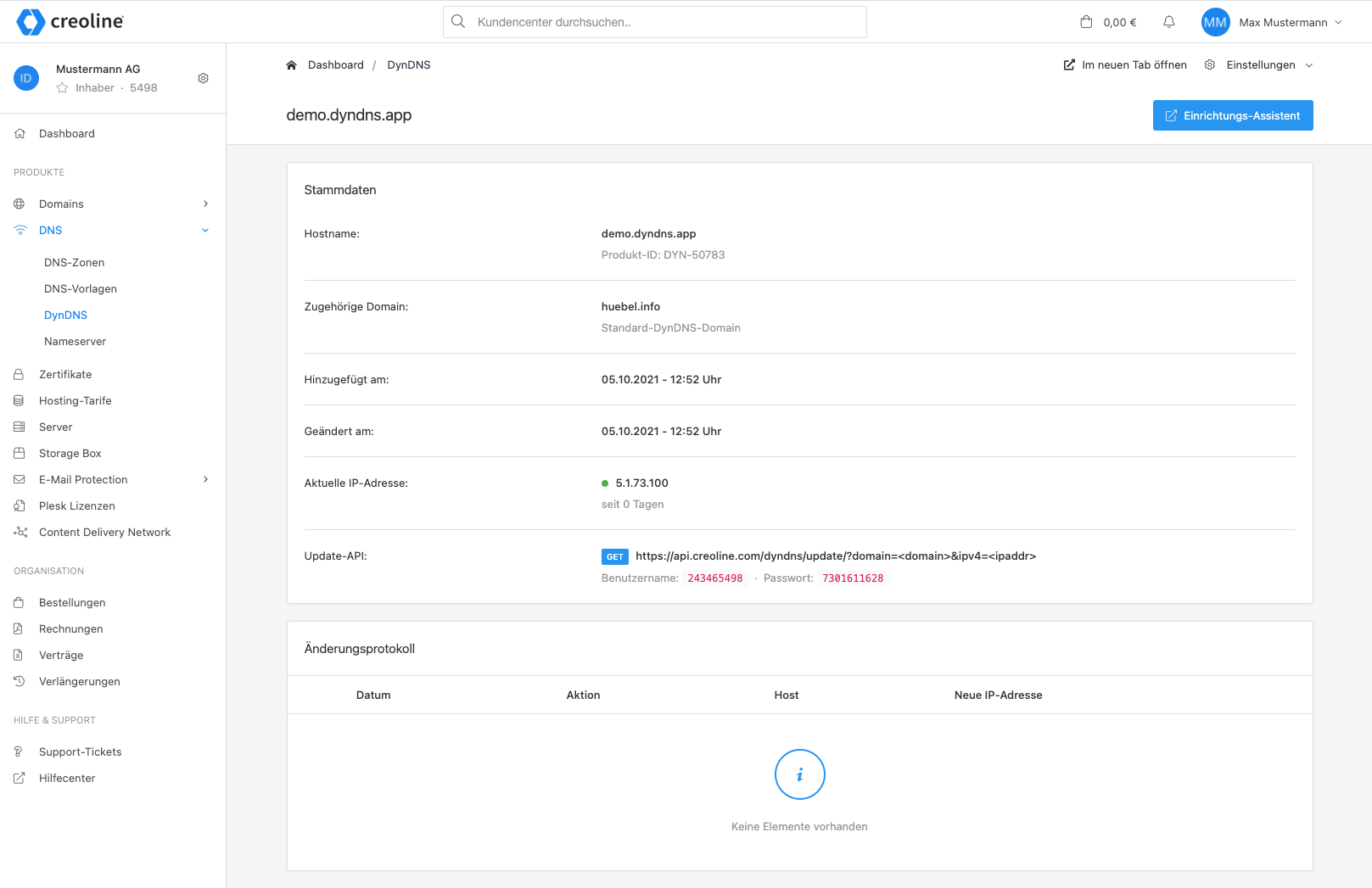1372x888 pixels.
Task: Open Hosting-Tarife
Action: 75,401
